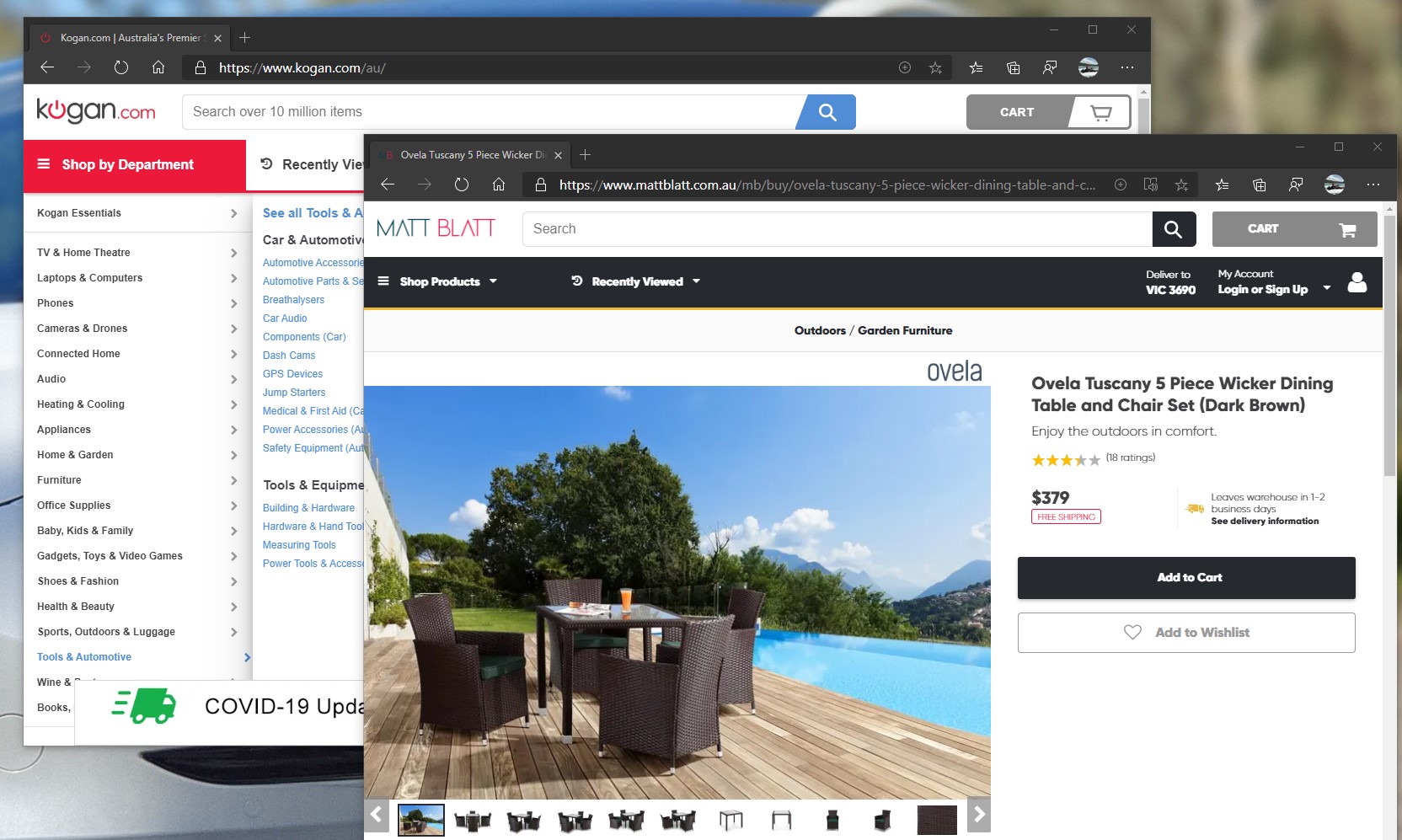The width and height of the screenshot is (1402, 840).
Task: Click the Matt Blatt page vertical scrollbar
Action: (1390, 345)
